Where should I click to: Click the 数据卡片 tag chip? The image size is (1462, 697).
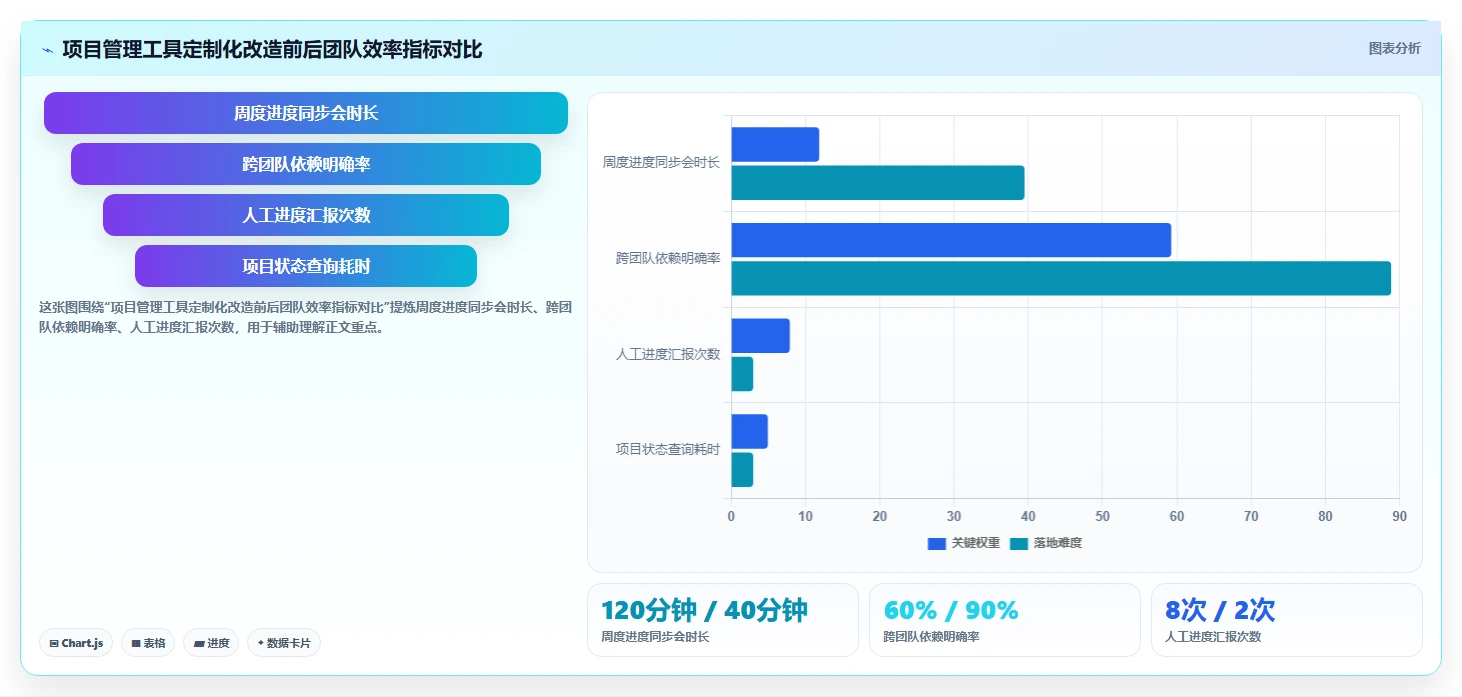click(284, 643)
